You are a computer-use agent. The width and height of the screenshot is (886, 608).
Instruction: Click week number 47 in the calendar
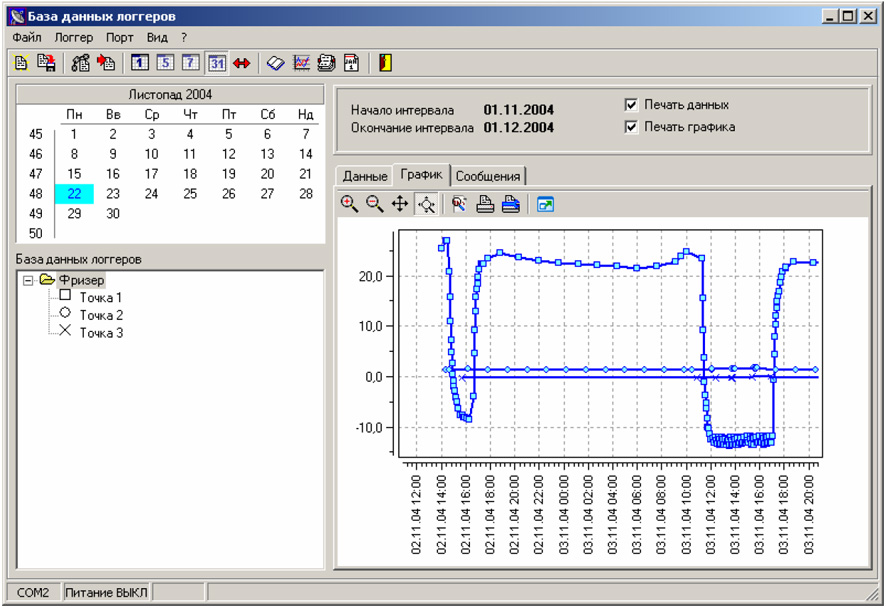(x=36, y=174)
